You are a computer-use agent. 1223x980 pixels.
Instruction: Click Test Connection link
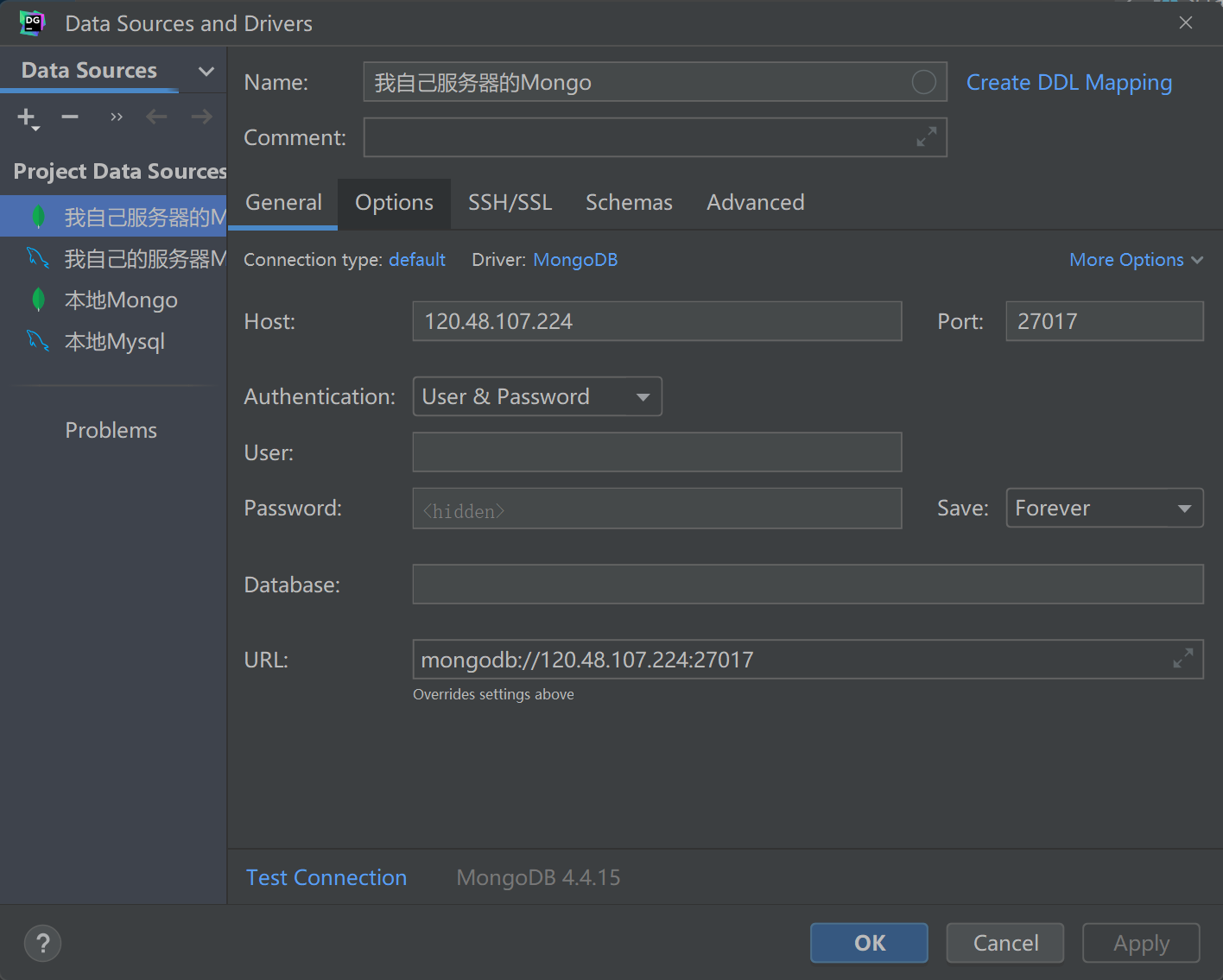coord(326,877)
